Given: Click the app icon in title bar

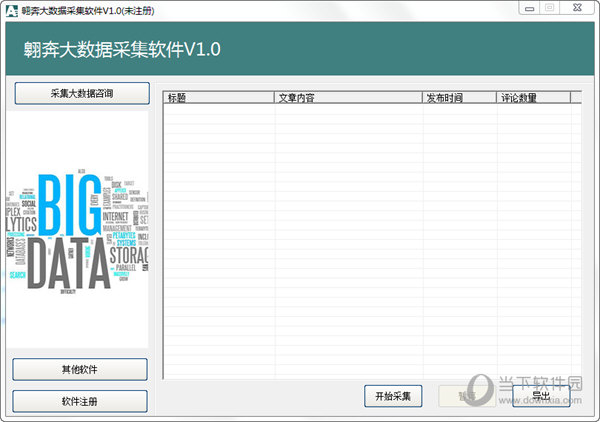Looking at the screenshot, I should click(x=12, y=11).
